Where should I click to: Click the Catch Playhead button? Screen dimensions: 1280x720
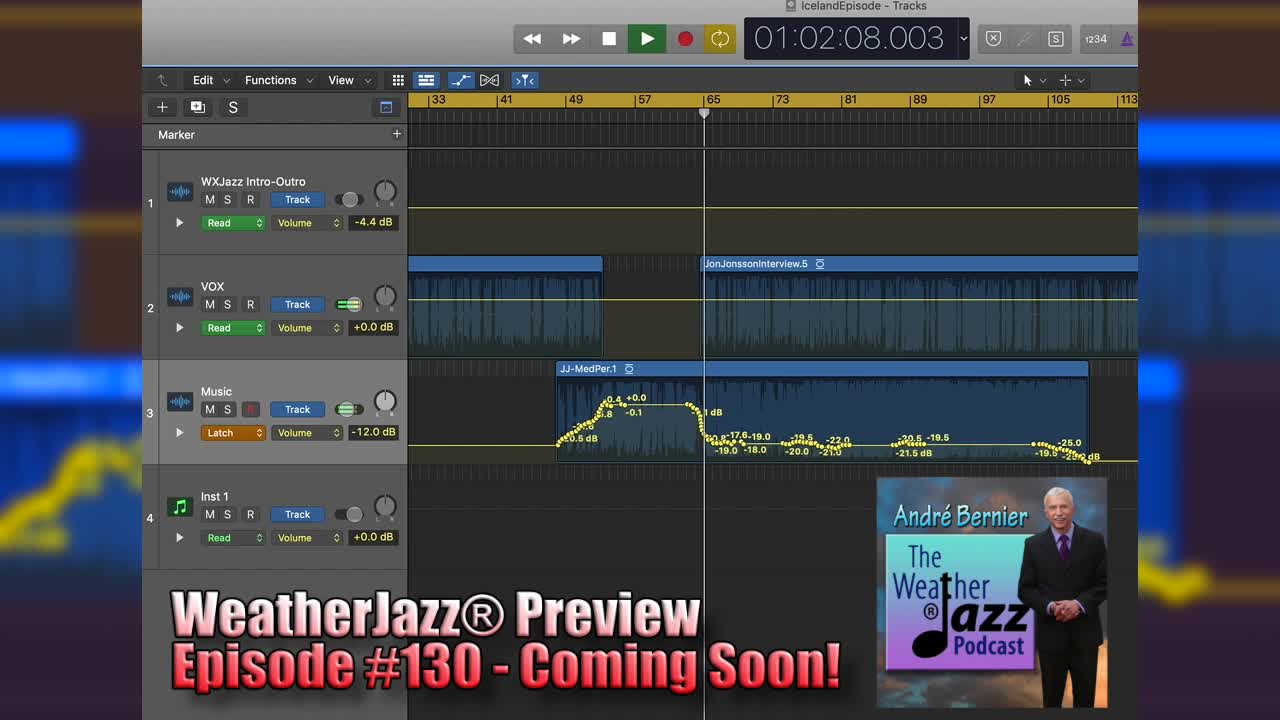pos(525,80)
